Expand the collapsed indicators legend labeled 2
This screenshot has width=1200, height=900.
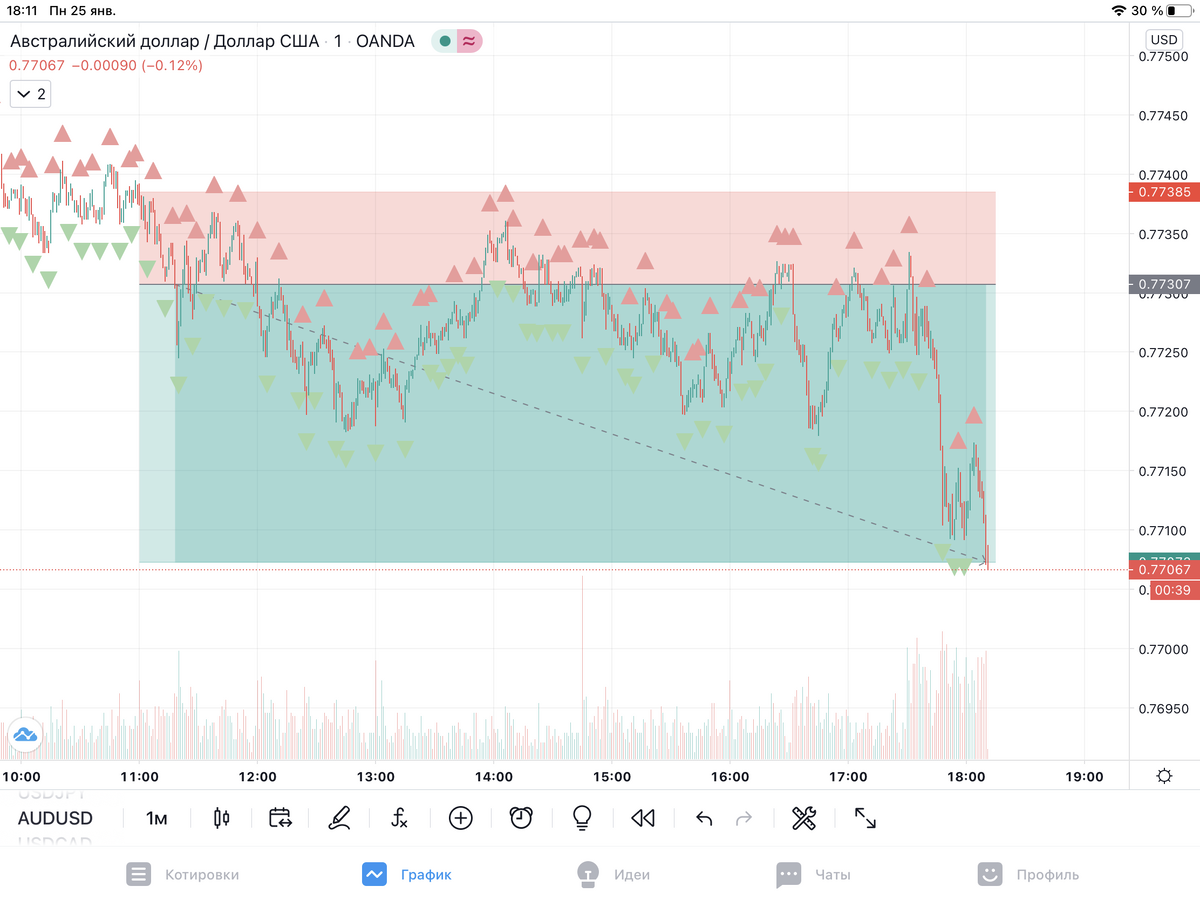pos(30,94)
